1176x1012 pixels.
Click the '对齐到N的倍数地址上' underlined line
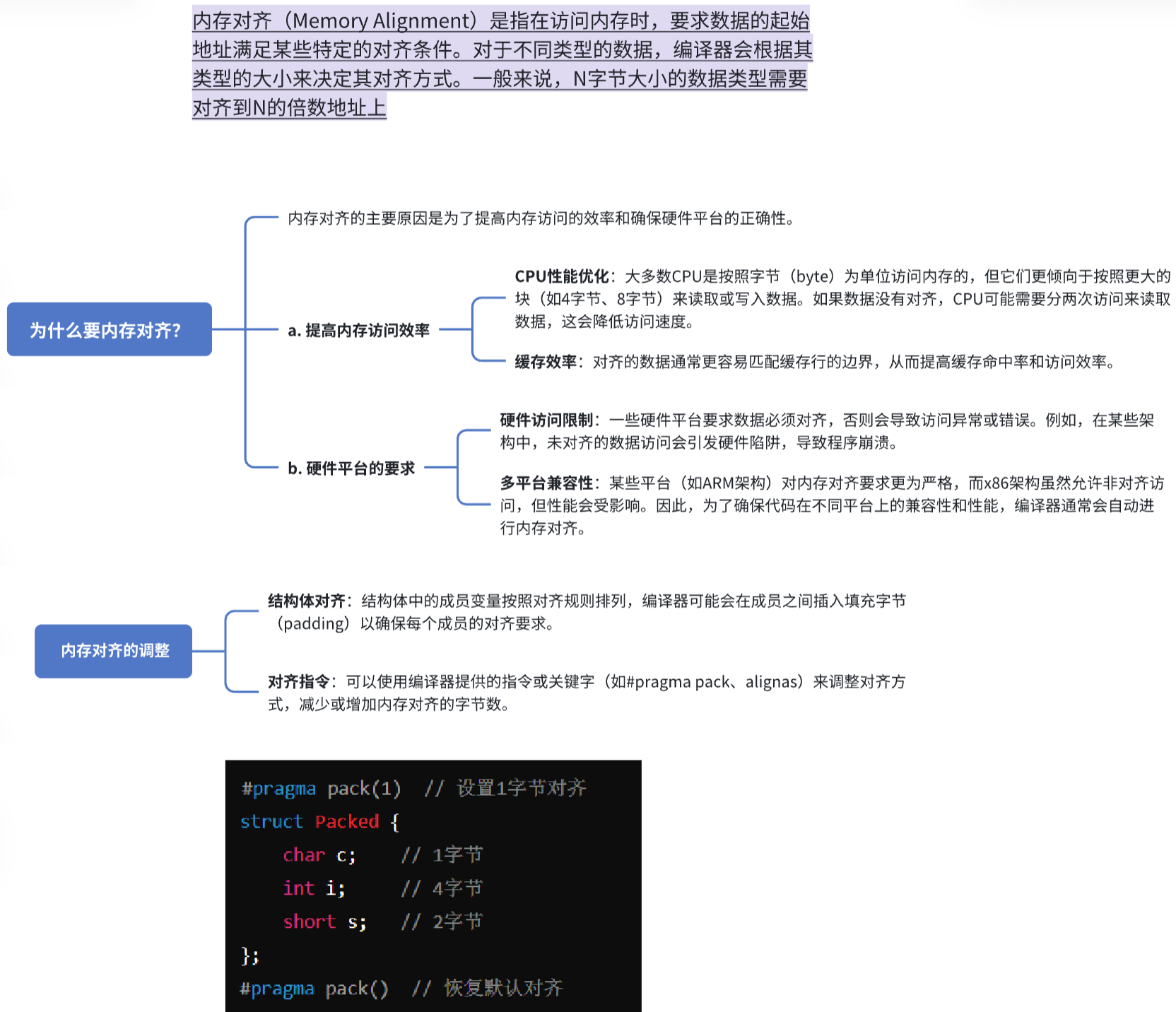click(289, 107)
